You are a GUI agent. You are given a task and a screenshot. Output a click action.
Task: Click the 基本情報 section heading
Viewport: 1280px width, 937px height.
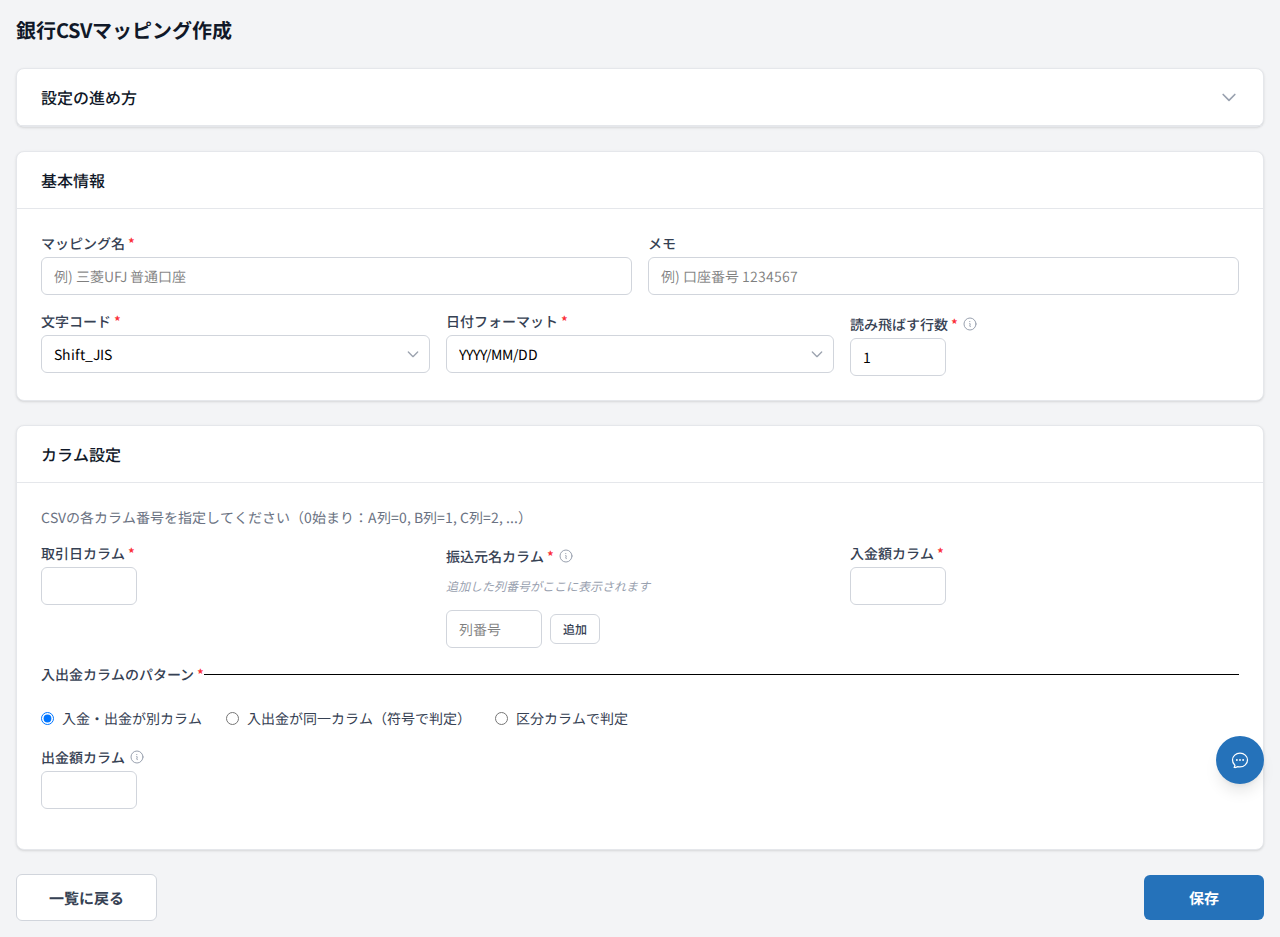click(x=73, y=181)
